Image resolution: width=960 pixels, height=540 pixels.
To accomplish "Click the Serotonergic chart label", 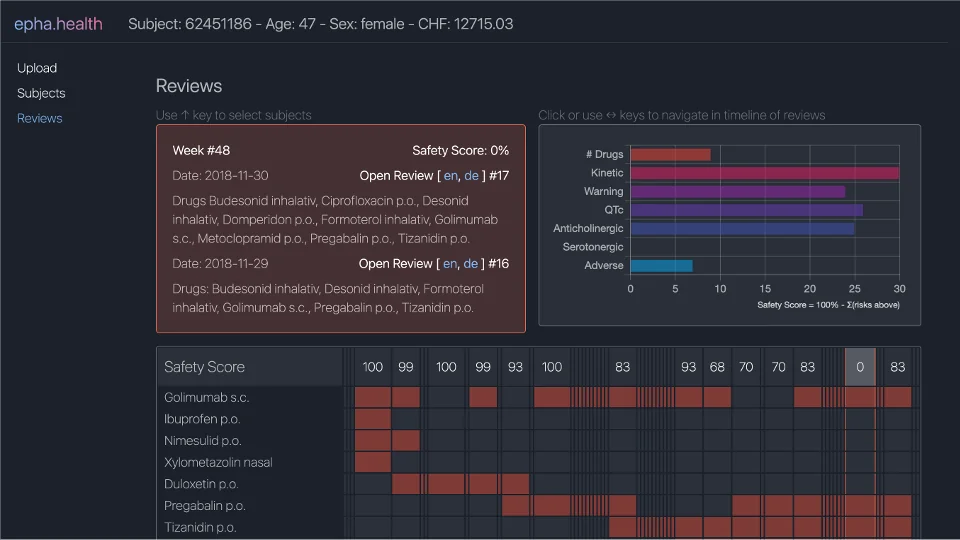I will tap(593, 247).
